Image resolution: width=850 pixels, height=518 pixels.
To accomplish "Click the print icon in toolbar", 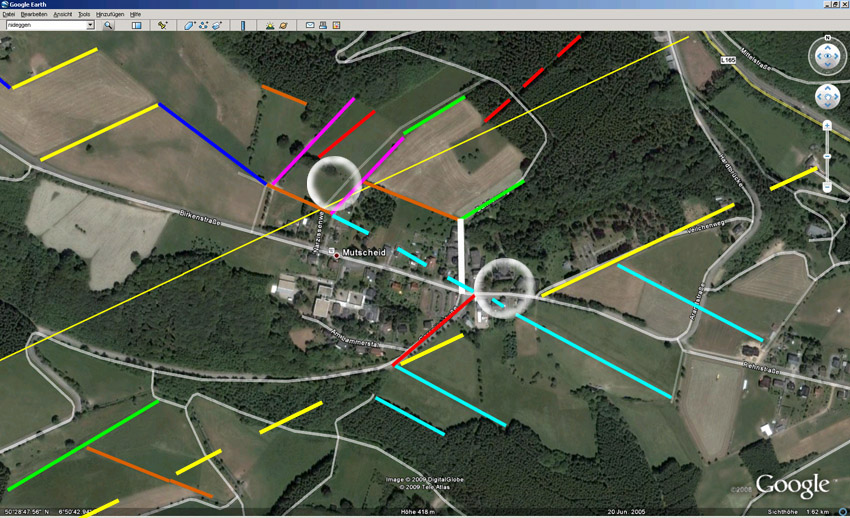I will 323,25.
